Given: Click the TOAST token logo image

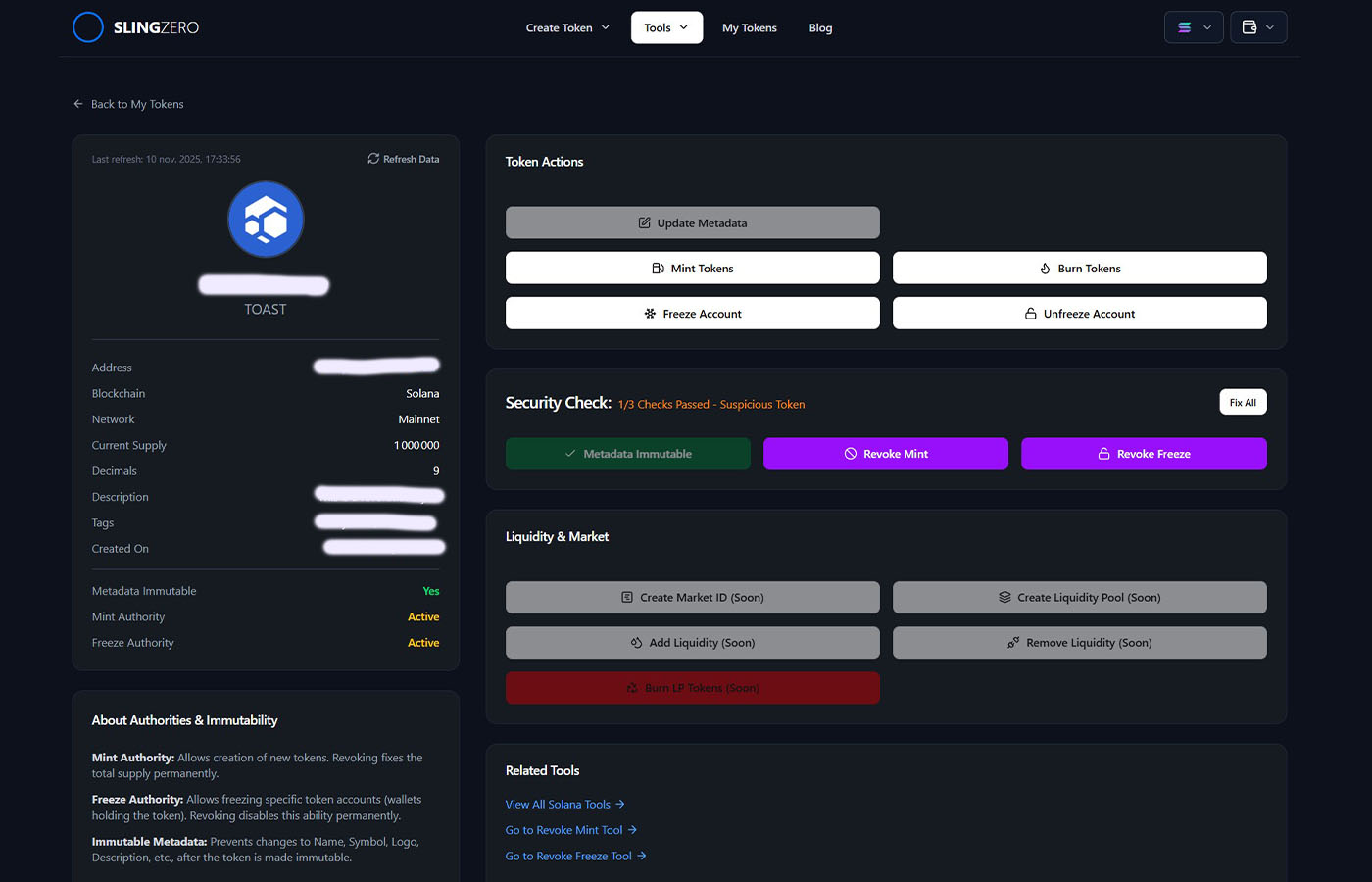Looking at the screenshot, I should pos(265,219).
